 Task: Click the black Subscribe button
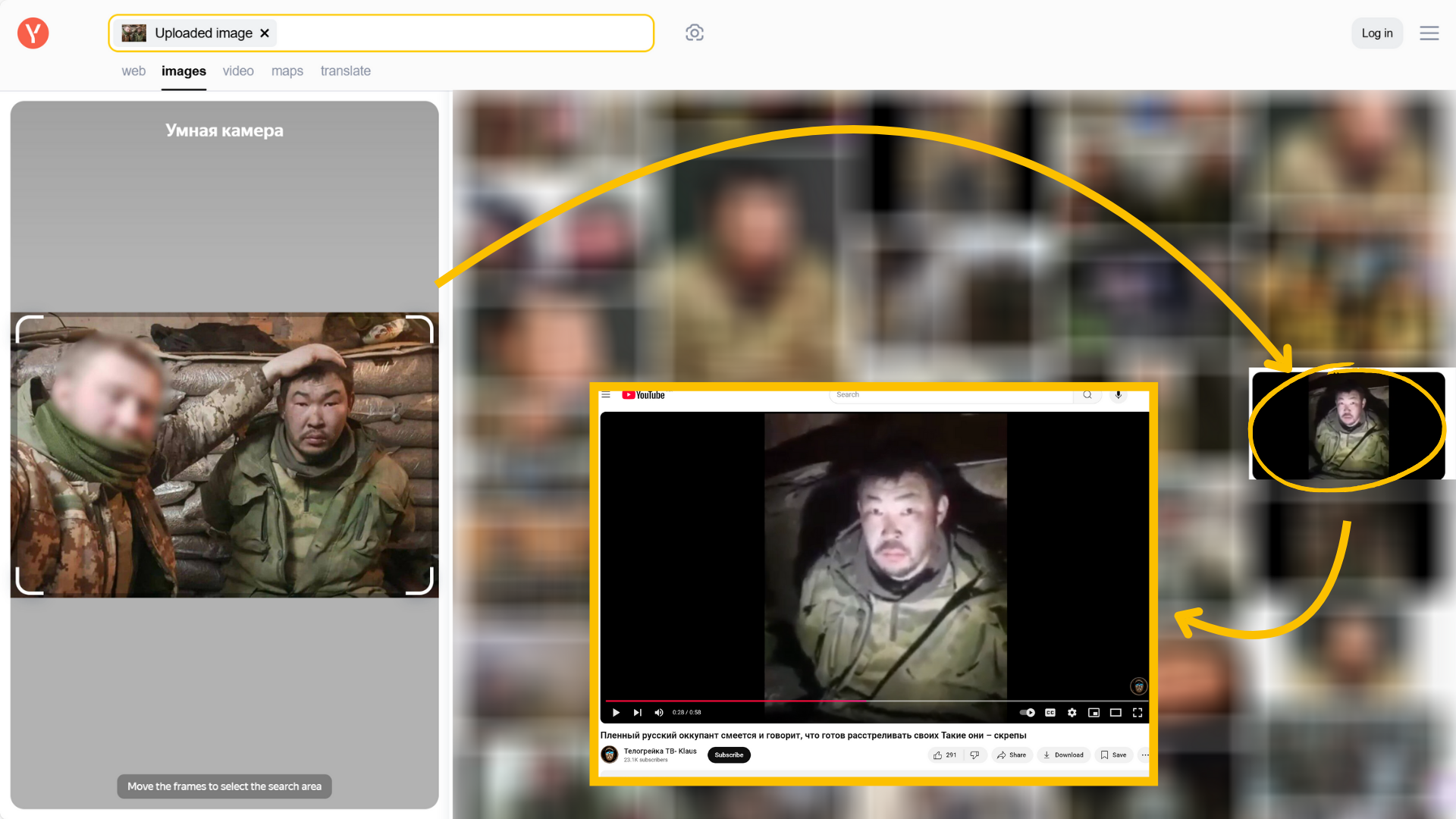(x=729, y=755)
